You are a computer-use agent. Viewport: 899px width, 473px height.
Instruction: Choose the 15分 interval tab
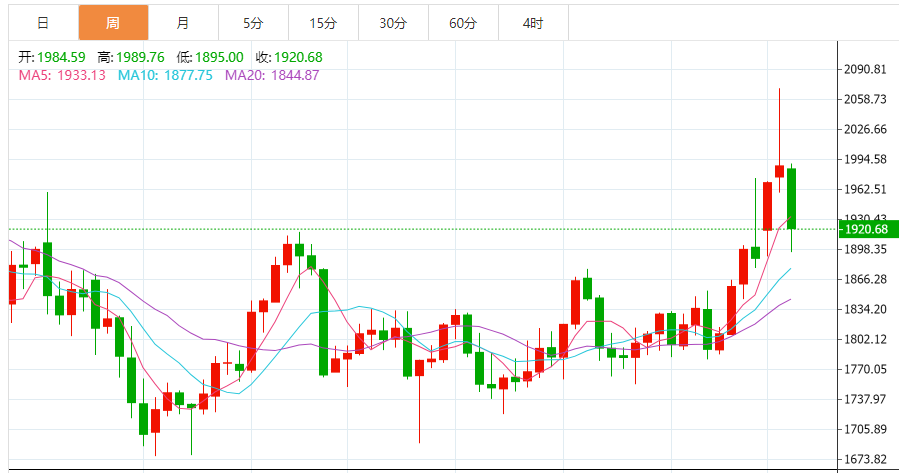pyautogui.click(x=323, y=22)
